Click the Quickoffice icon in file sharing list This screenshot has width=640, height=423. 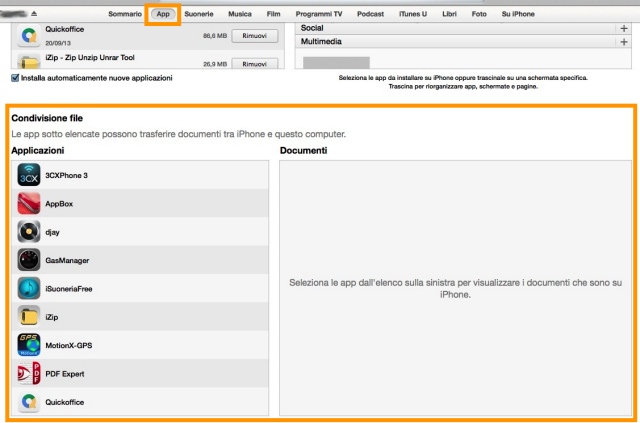(x=29, y=402)
